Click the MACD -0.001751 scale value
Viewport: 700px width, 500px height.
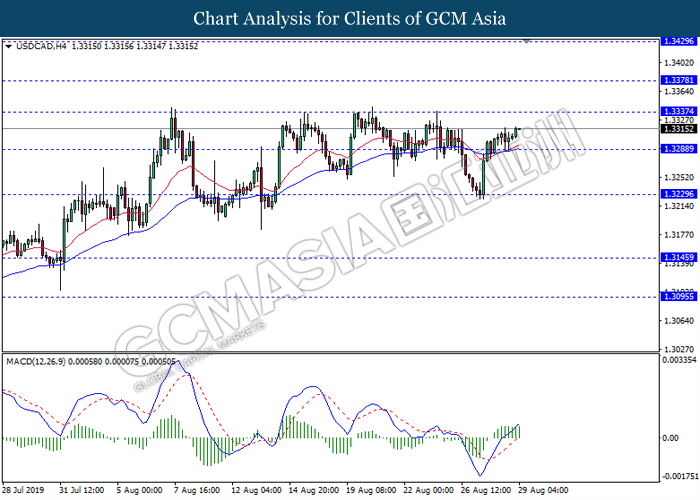[679, 477]
